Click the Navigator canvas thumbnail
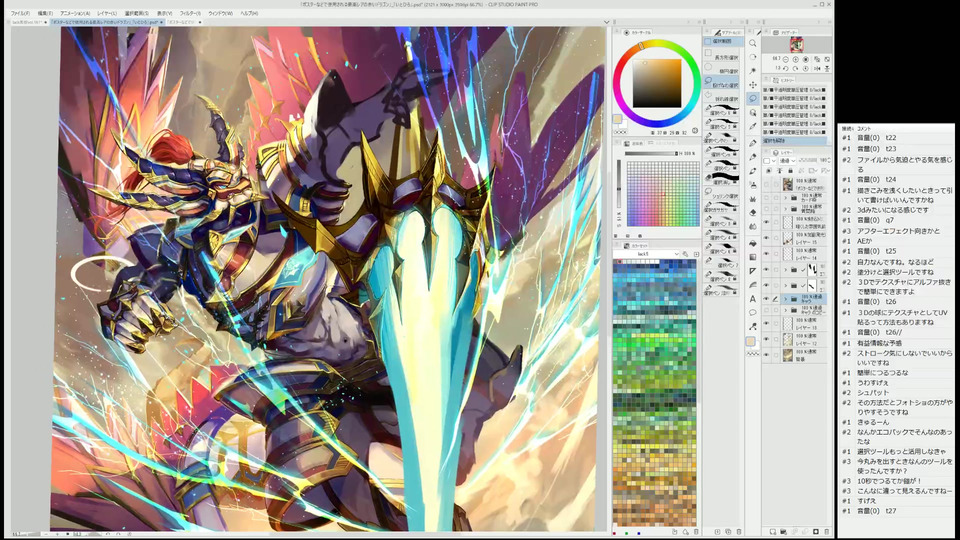Screen dimensions: 960x540 click(x=797, y=44)
